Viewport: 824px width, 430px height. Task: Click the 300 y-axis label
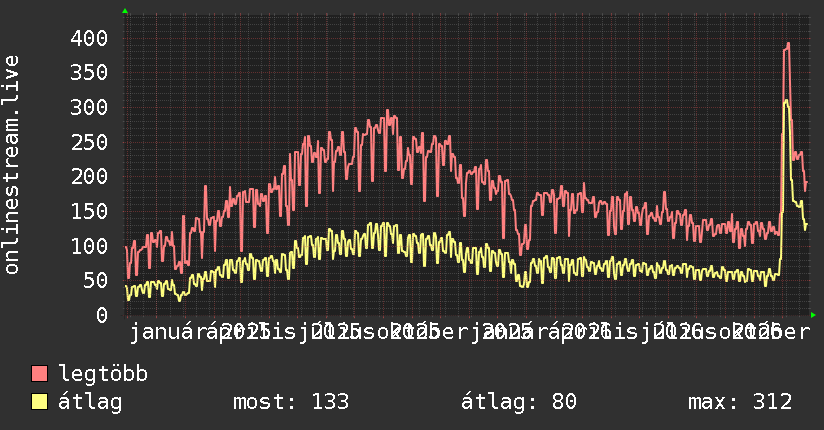[x=89, y=107]
